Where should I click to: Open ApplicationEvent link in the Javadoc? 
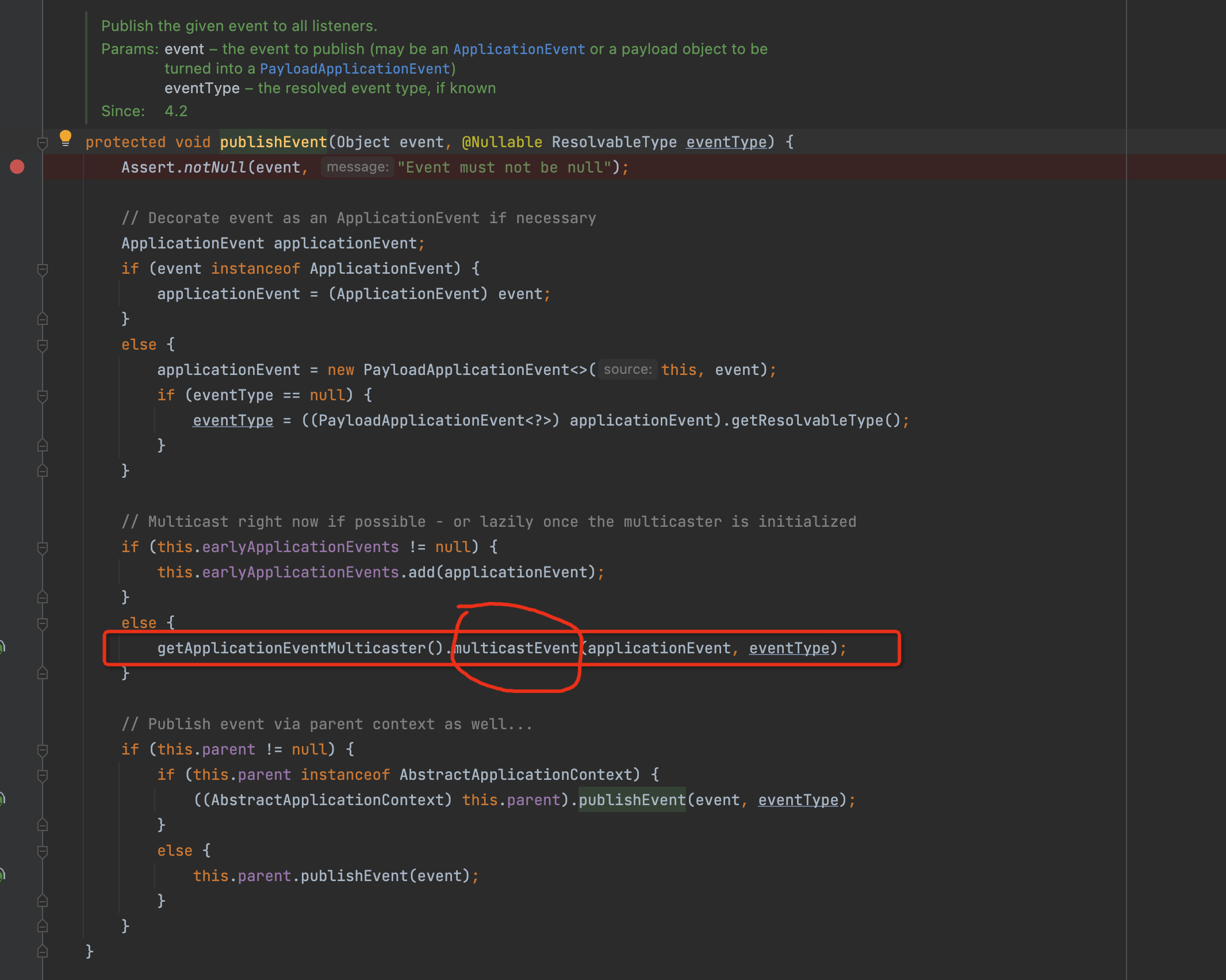519,49
